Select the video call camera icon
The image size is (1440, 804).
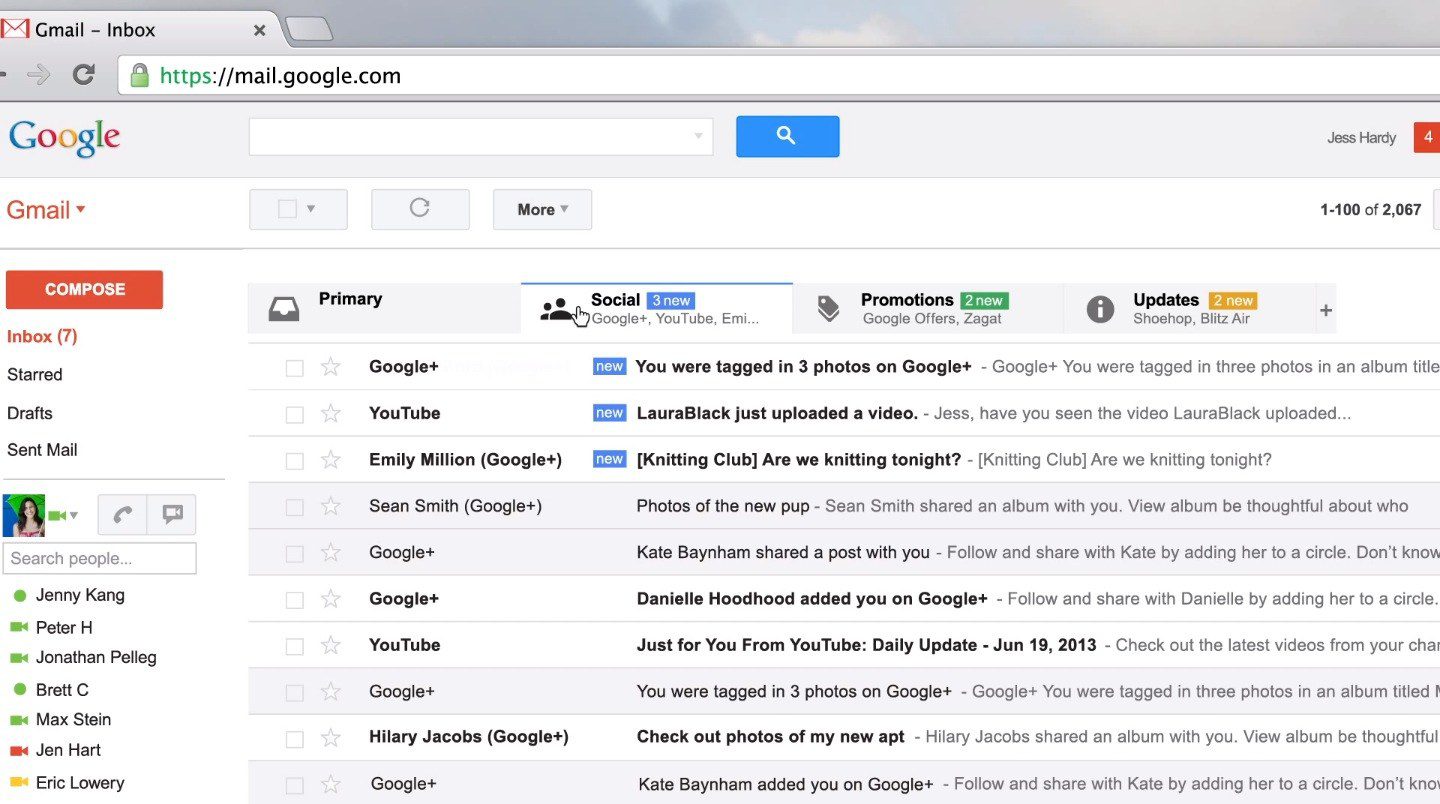tap(57, 514)
